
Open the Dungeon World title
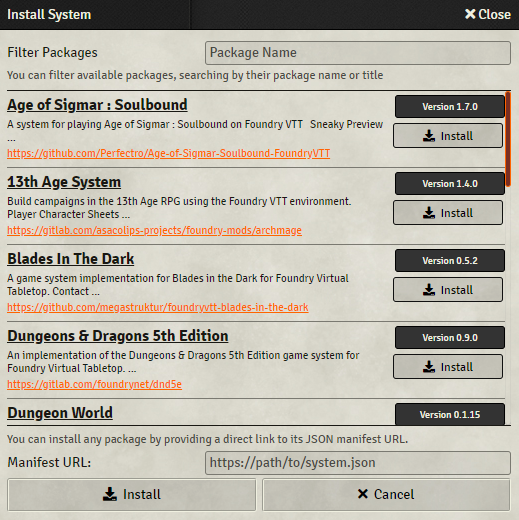point(60,413)
